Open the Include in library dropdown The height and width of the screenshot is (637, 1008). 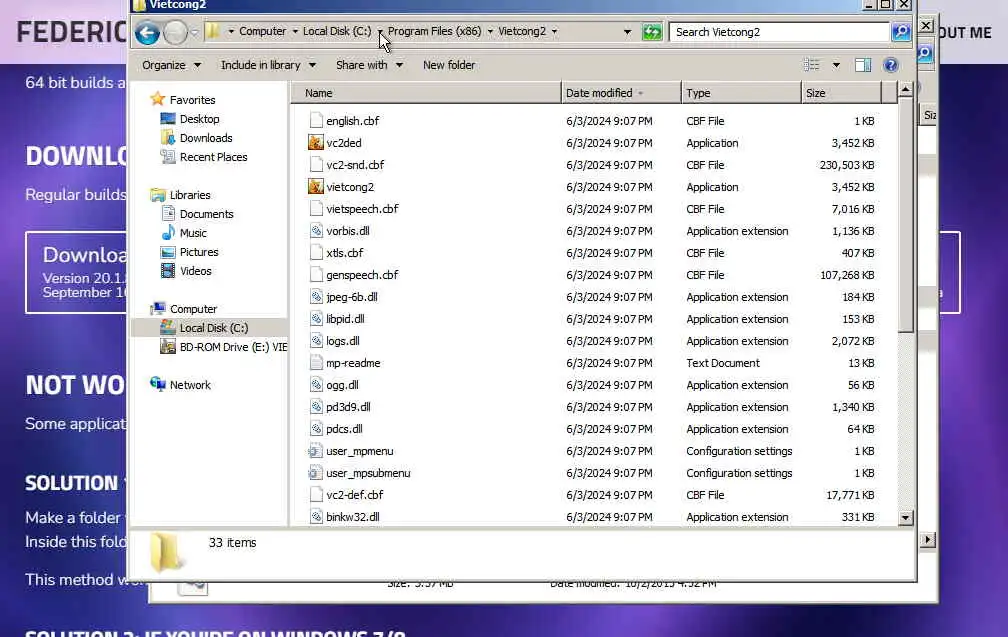[x=268, y=65]
